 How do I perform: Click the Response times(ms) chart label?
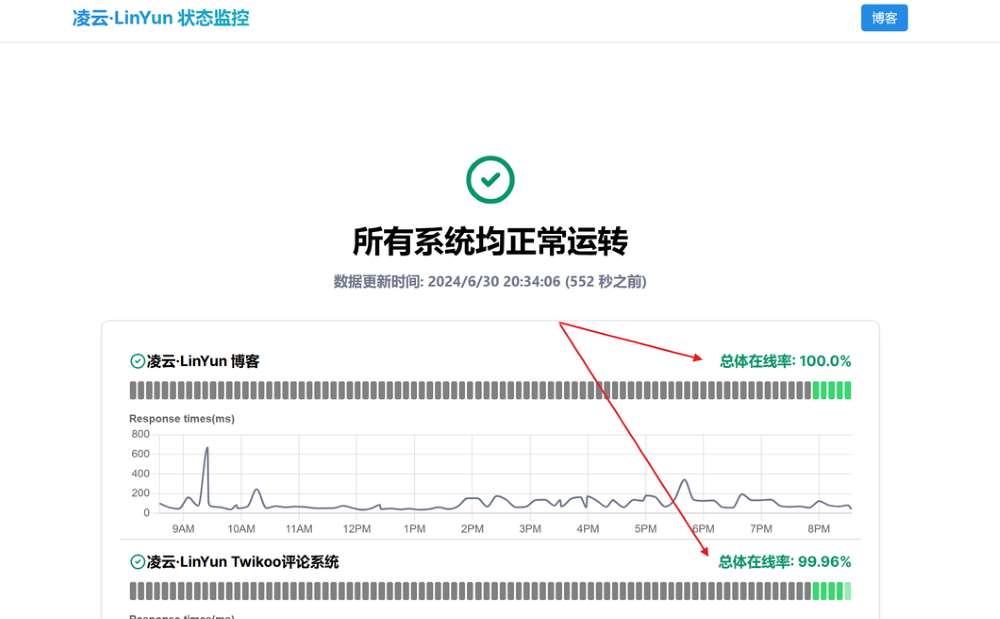(x=182, y=418)
